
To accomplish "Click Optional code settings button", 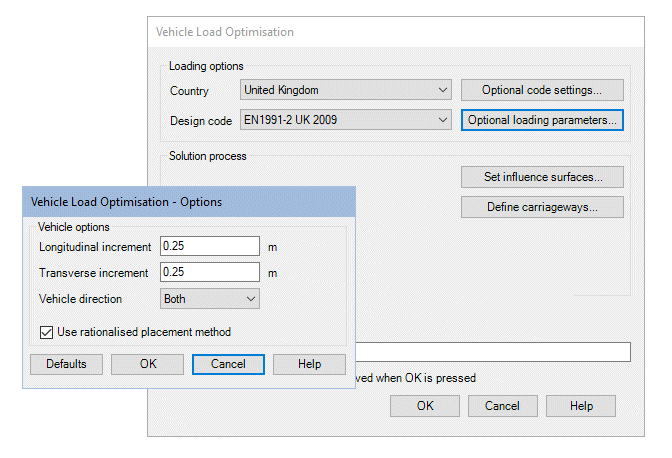I will [542, 90].
